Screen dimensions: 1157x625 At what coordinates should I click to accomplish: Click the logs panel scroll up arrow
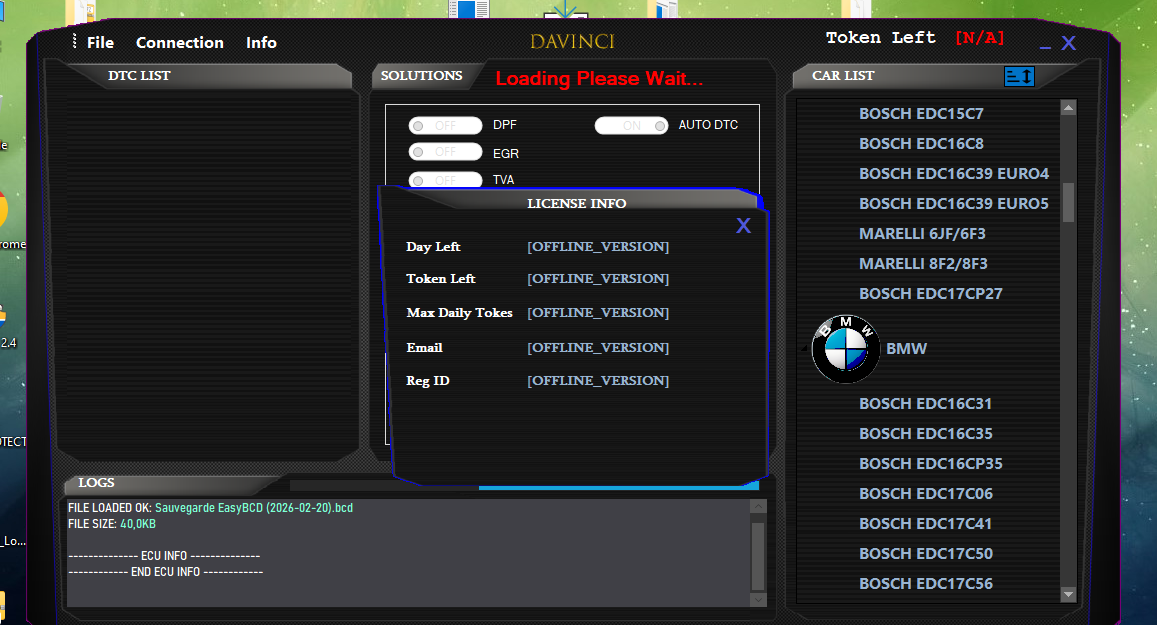(758, 508)
